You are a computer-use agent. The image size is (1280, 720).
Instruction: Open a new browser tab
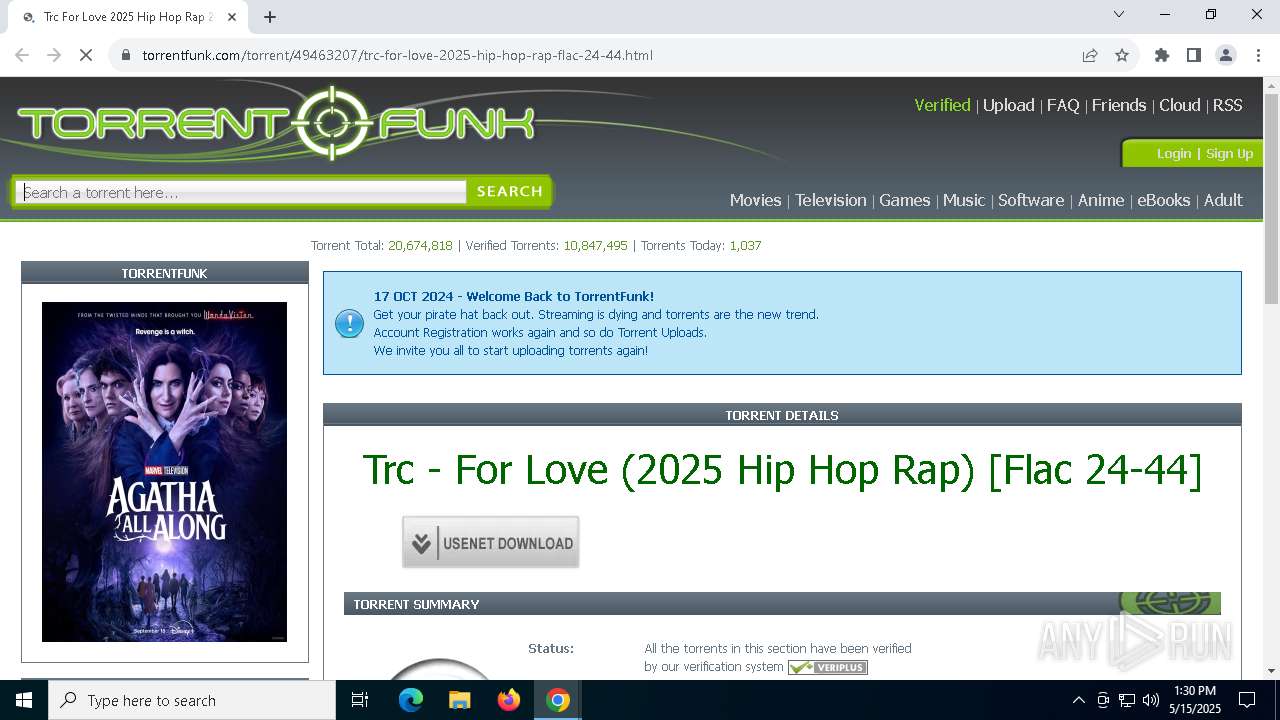(x=270, y=16)
